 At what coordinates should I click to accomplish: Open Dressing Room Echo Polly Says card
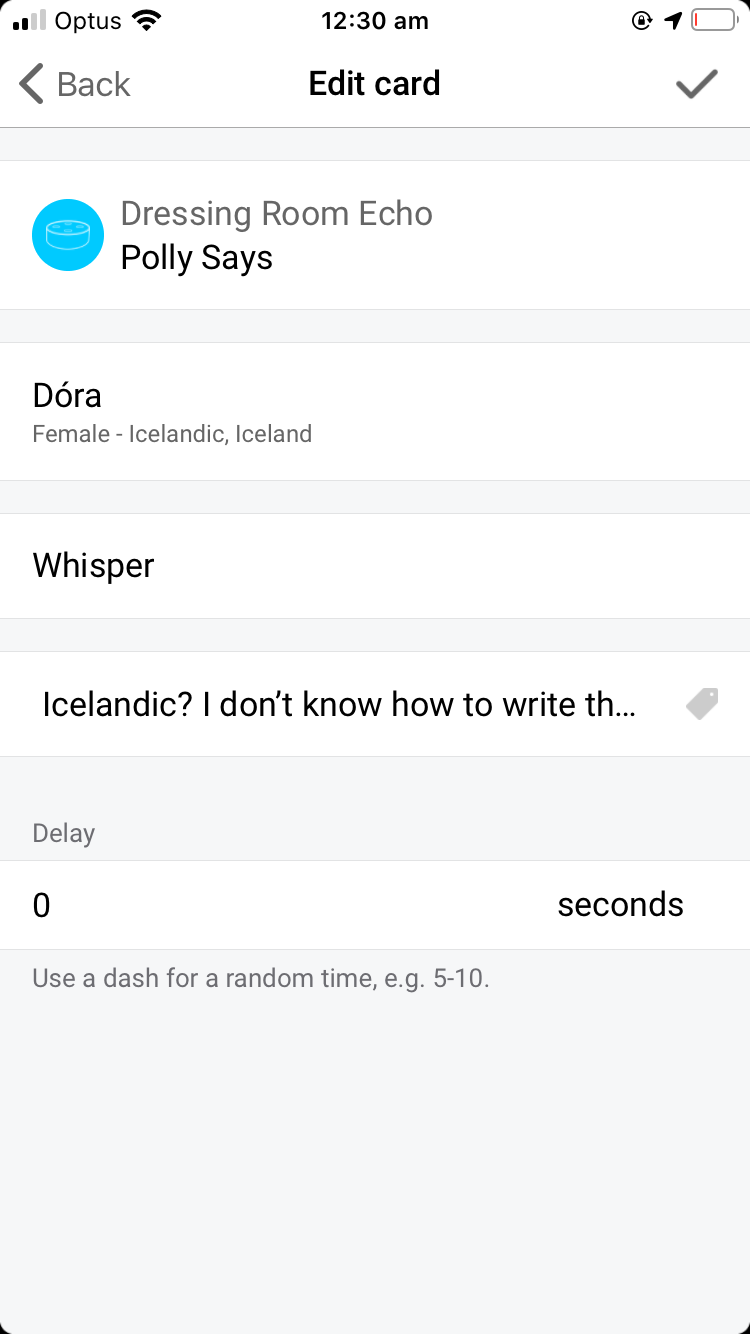375,235
